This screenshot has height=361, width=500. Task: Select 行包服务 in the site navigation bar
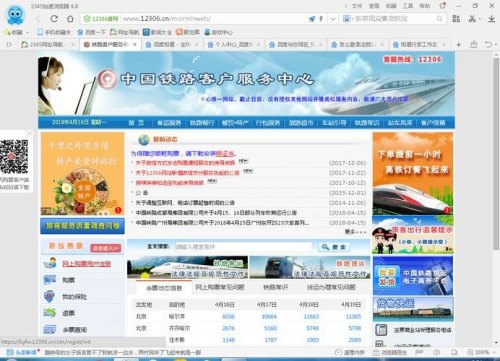(x=268, y=123)
